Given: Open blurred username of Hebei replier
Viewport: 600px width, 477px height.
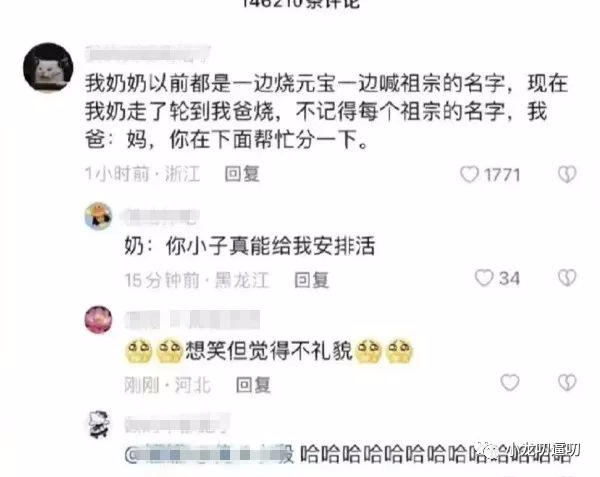Looking at the screenshot, I should 192,320.
